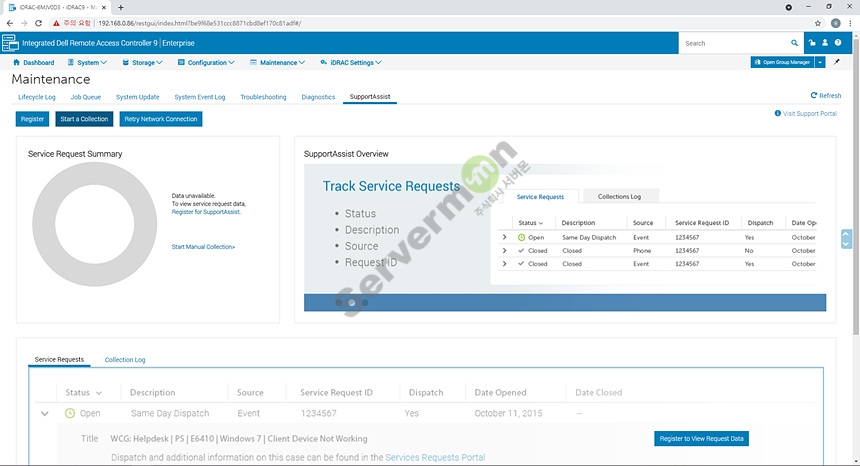Click the pin icon beside Group Manager
This screenshot has height=466, width=860.
coord(837,62)
